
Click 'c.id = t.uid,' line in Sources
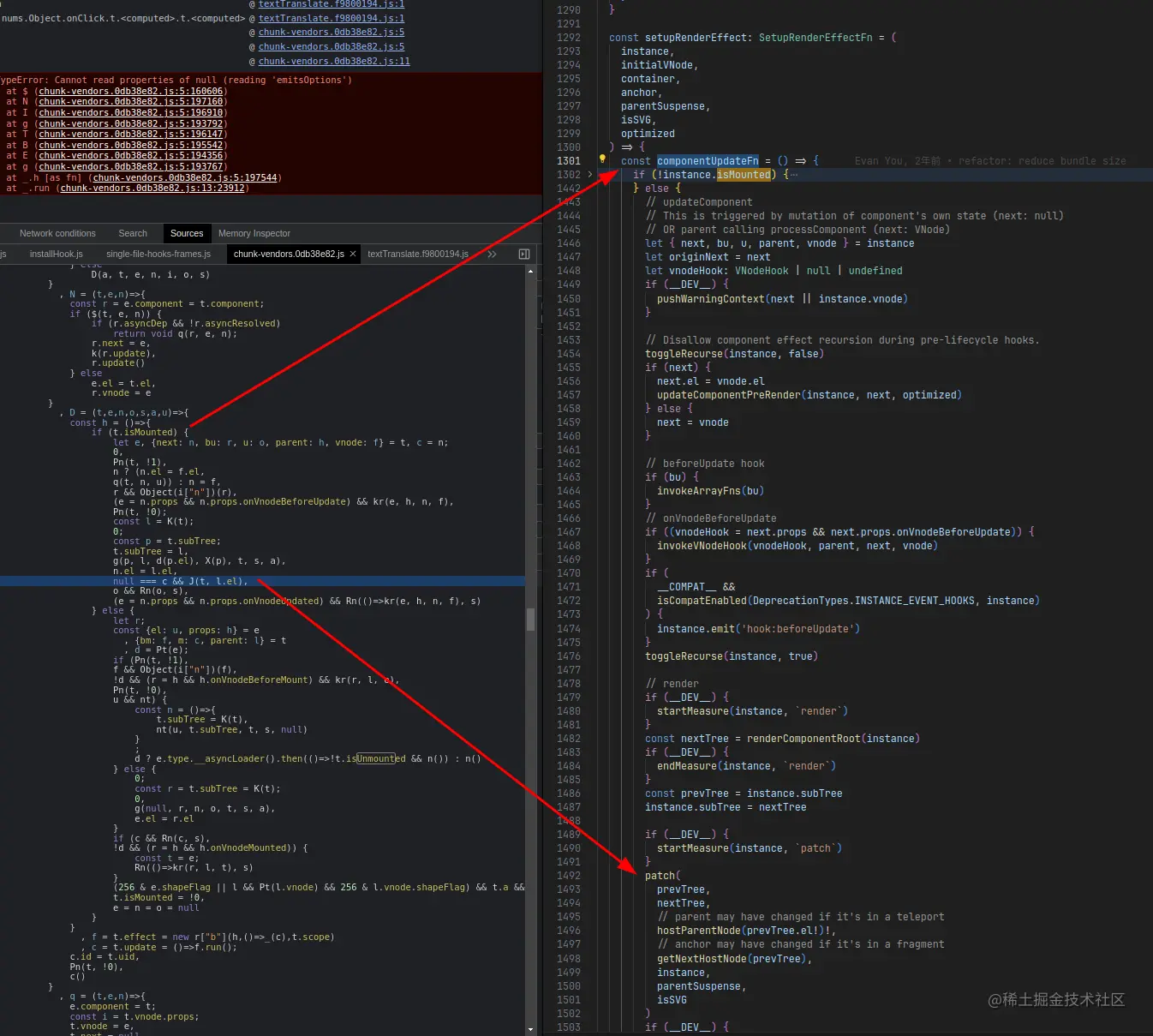click(105, 957)
